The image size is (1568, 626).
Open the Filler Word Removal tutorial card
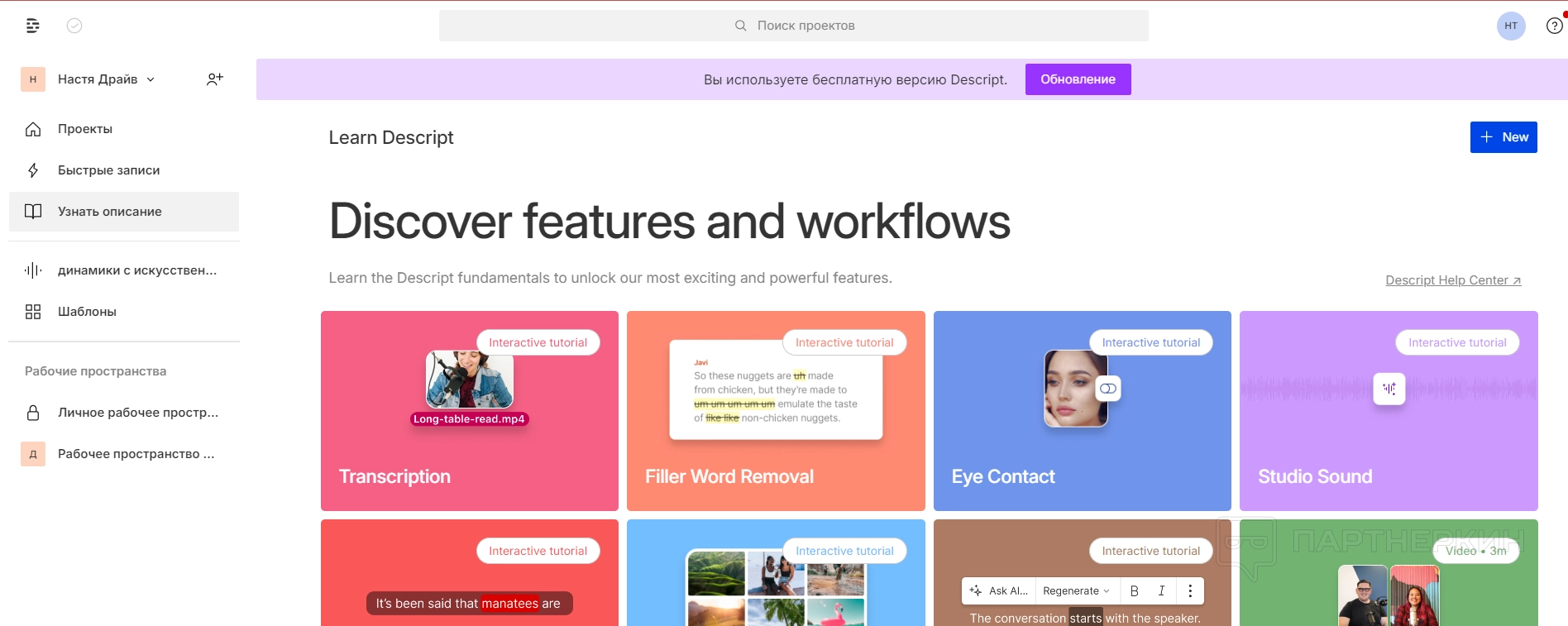[x=776, y=411]
